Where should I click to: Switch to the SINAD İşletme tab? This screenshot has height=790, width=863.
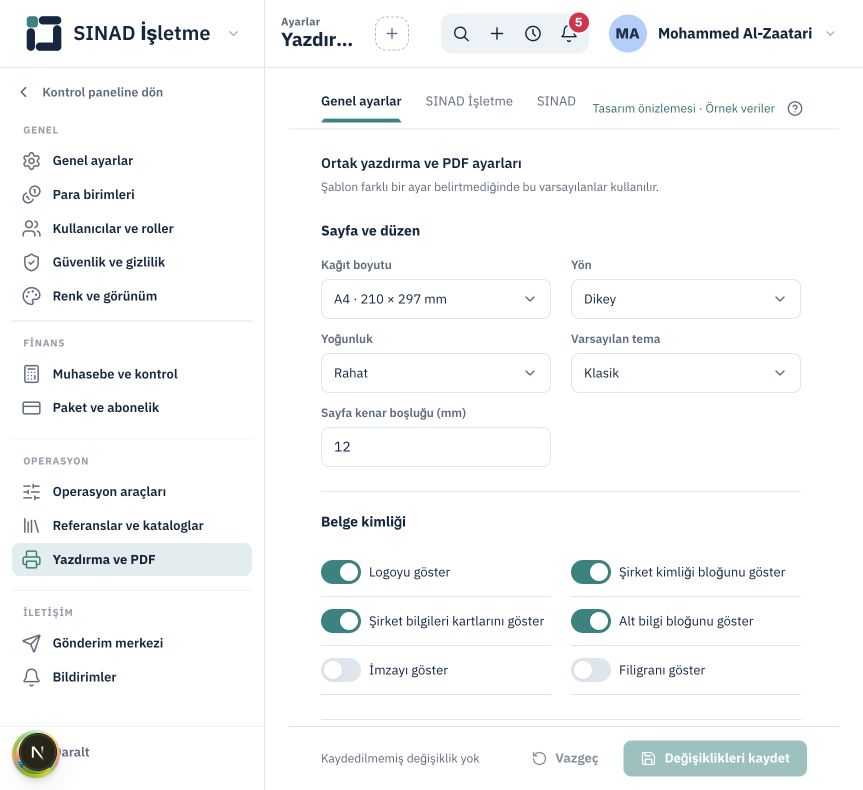coord(469,101)
